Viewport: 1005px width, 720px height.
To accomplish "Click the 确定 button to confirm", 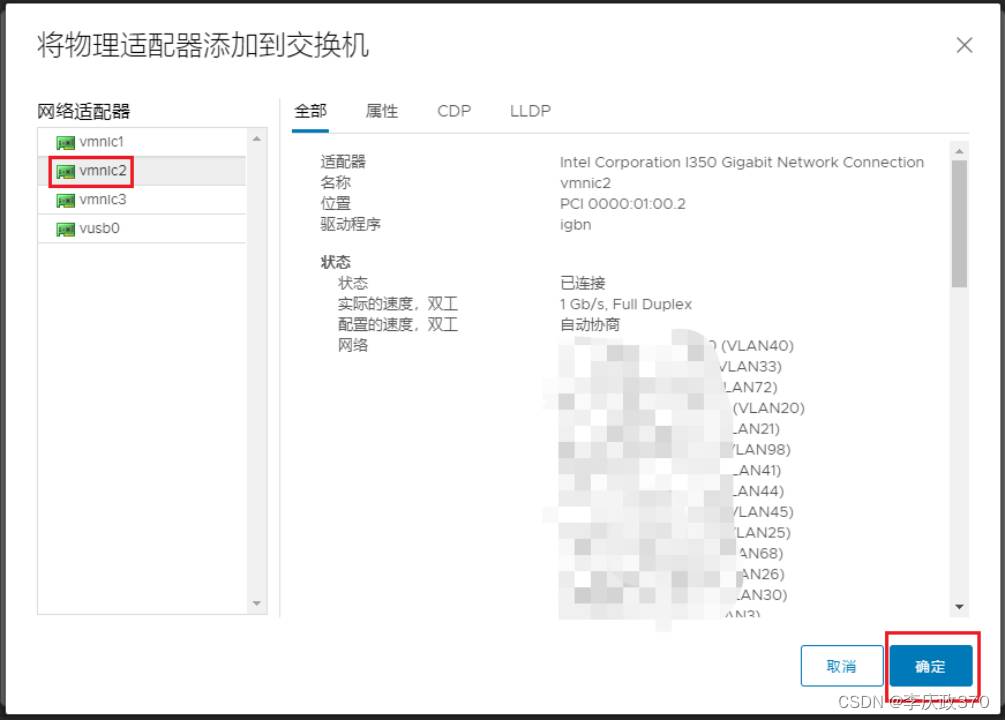I will (x=930, y=666).
